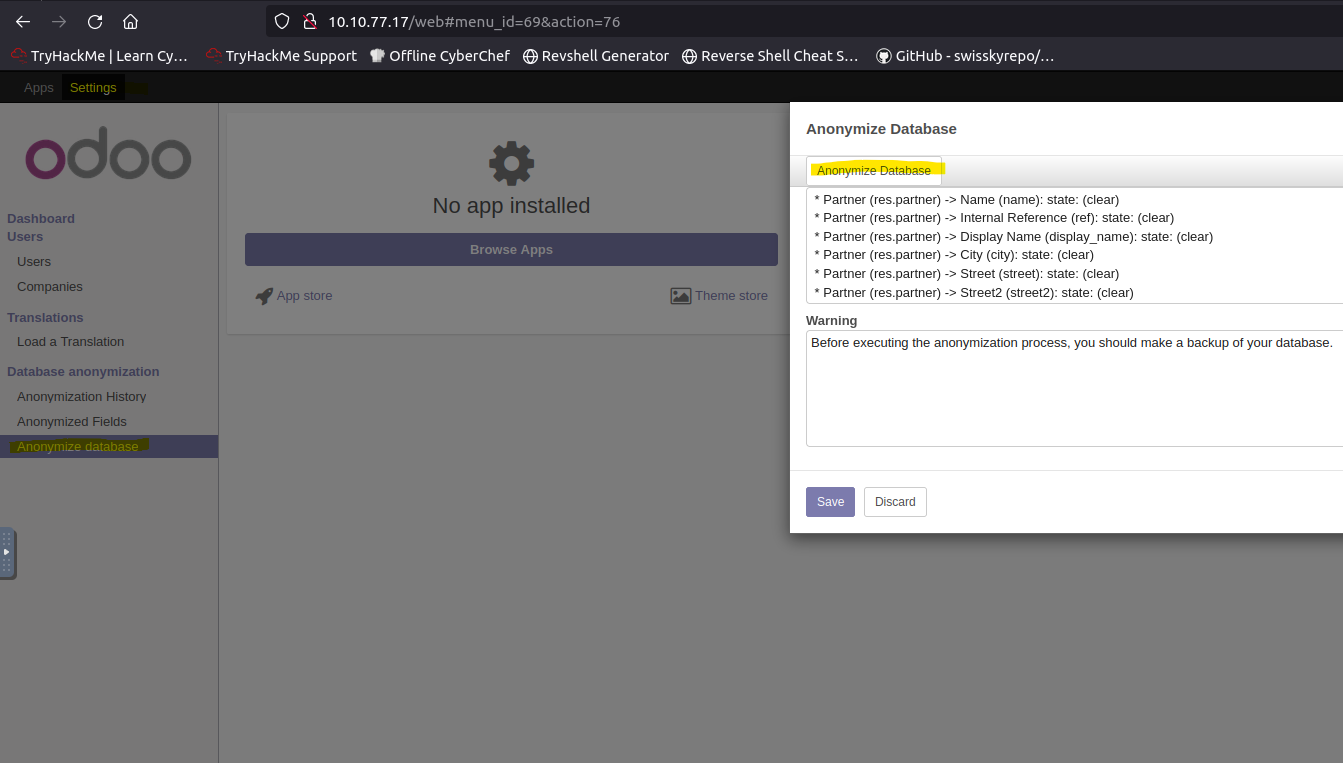Click the Browse Apps button
Image resolution: width=1343 pixels, height=763 pixels.
point(511,250)
